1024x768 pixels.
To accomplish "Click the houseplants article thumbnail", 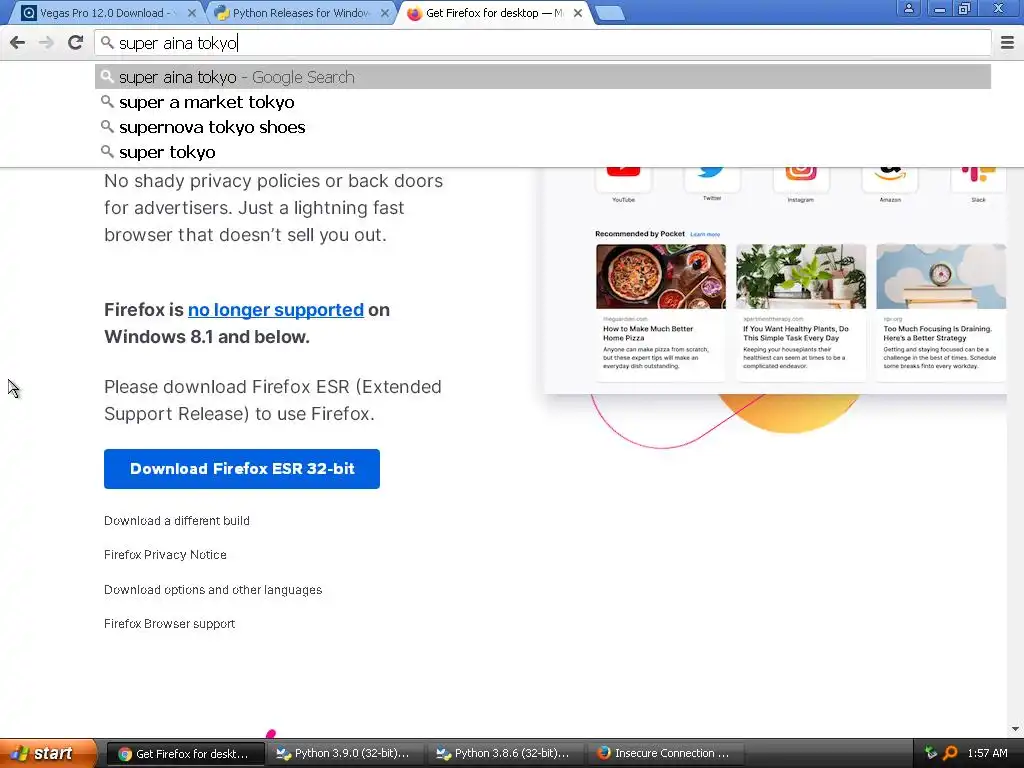I will pyautogui.click(x=801, y=276).
